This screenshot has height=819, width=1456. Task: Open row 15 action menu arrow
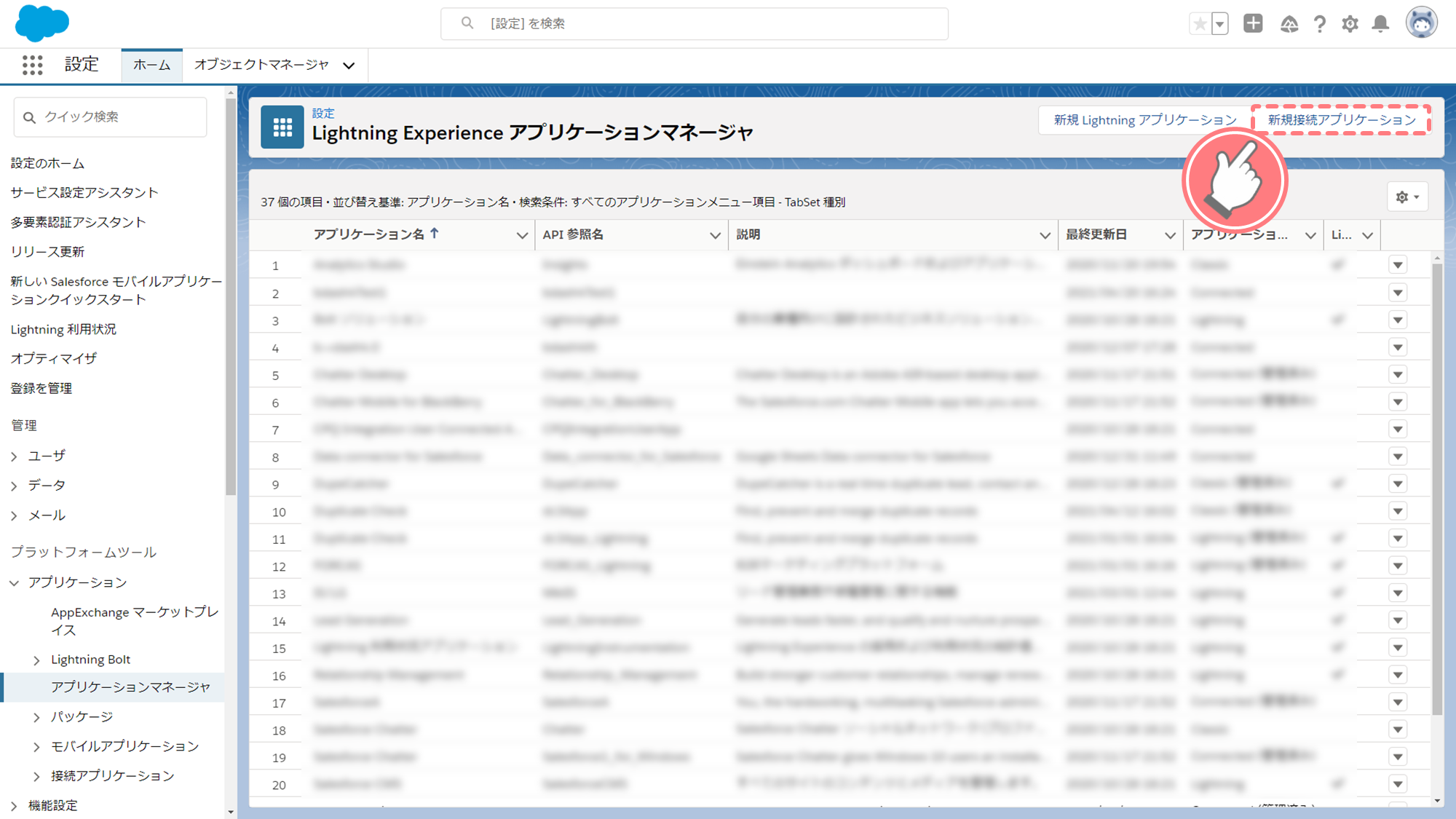tap(1397, 647)
